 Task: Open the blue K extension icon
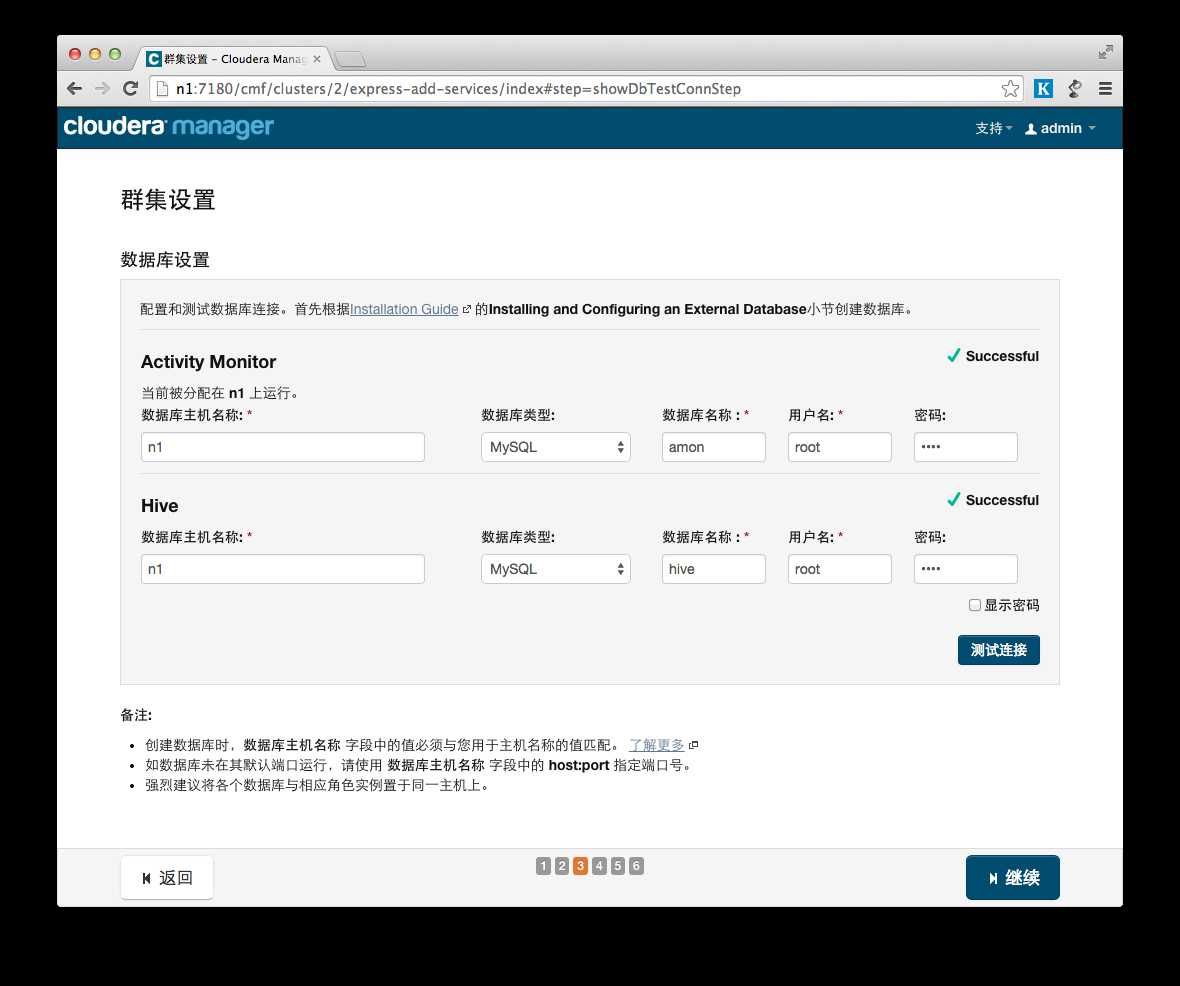(x=1043, y=89)
